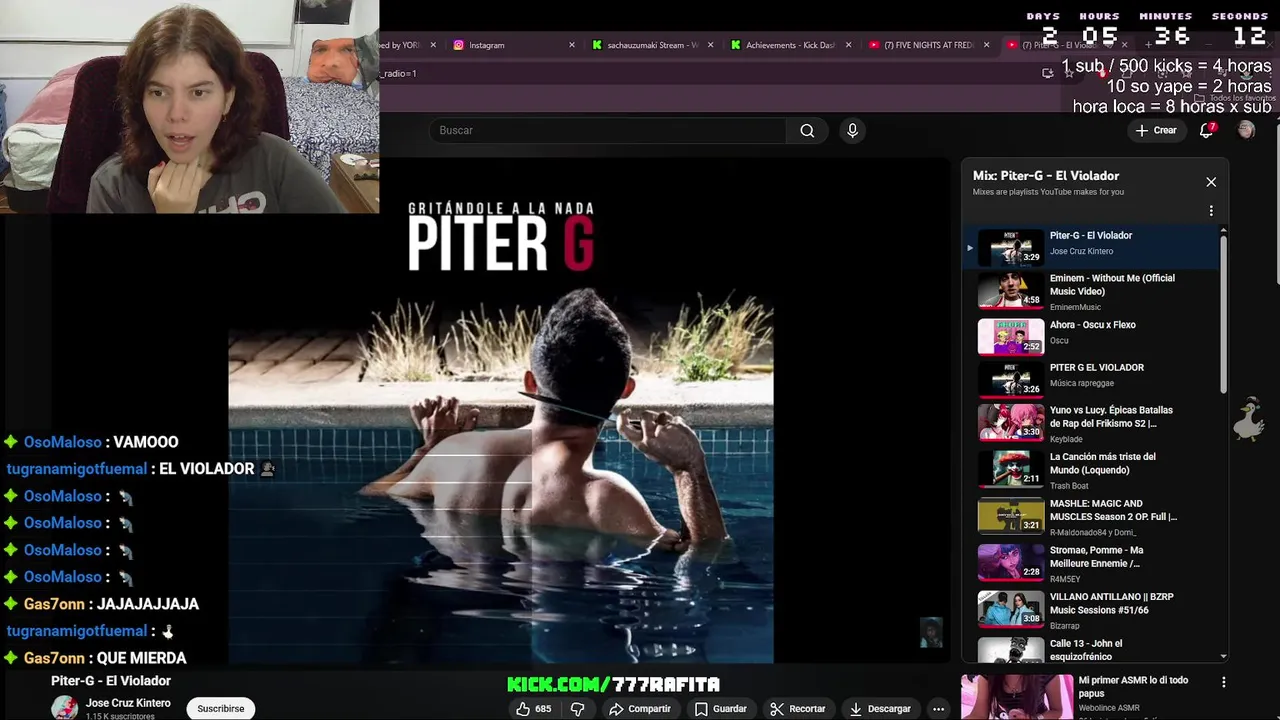Click Guardar to save video
The width and height of the screenshot is (1280, 720).
point(721,708)
